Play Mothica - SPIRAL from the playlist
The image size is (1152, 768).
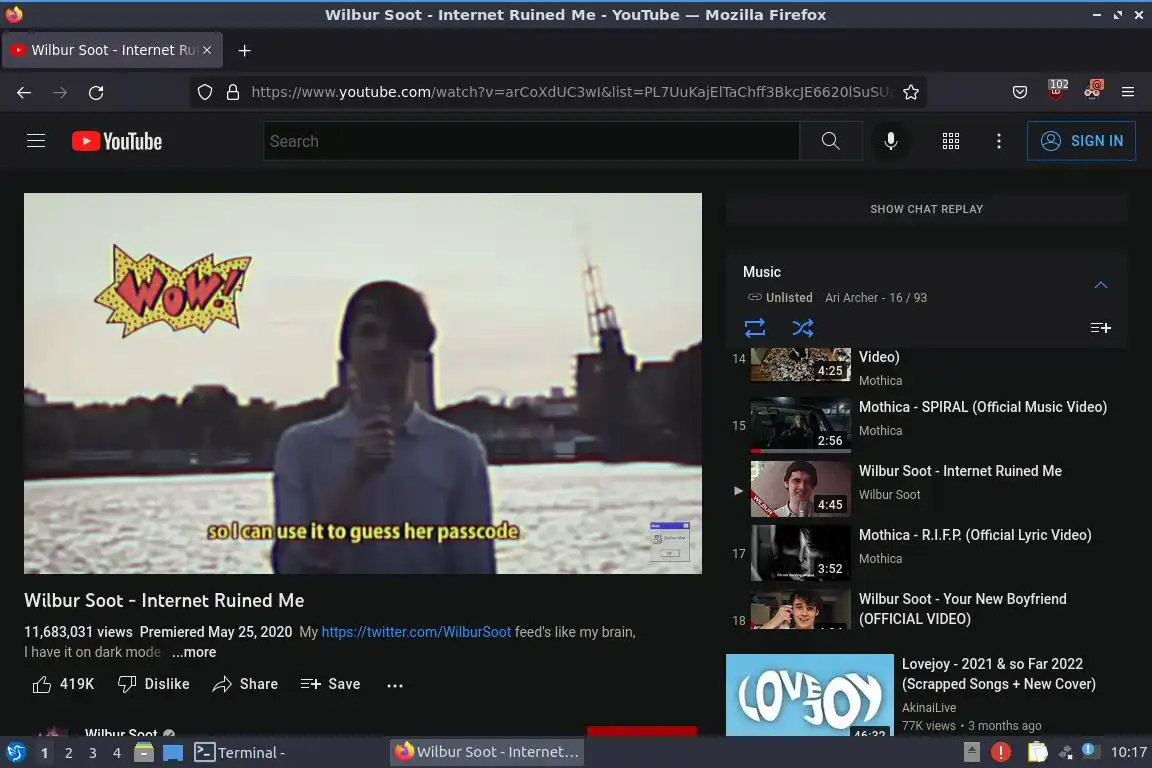pos(927,425)
